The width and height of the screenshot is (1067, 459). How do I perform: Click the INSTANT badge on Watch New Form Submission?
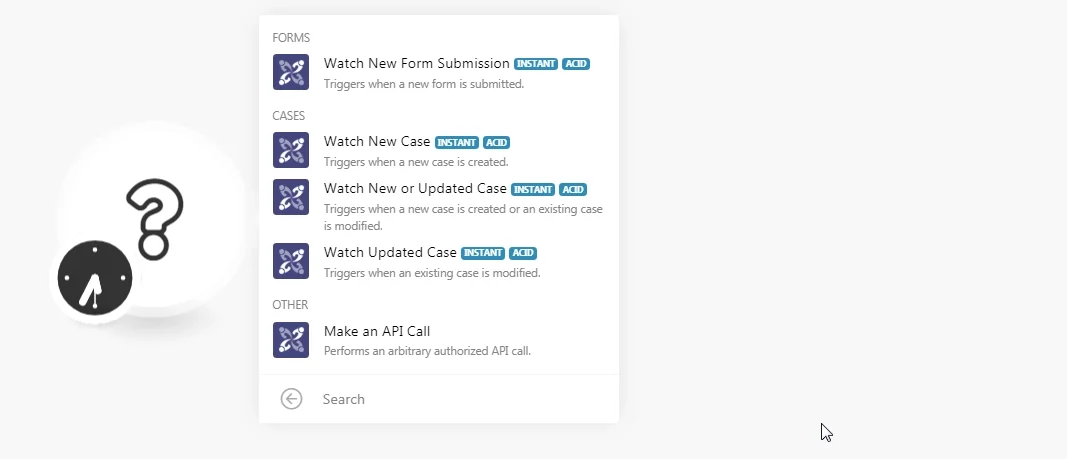coord(536,64)
